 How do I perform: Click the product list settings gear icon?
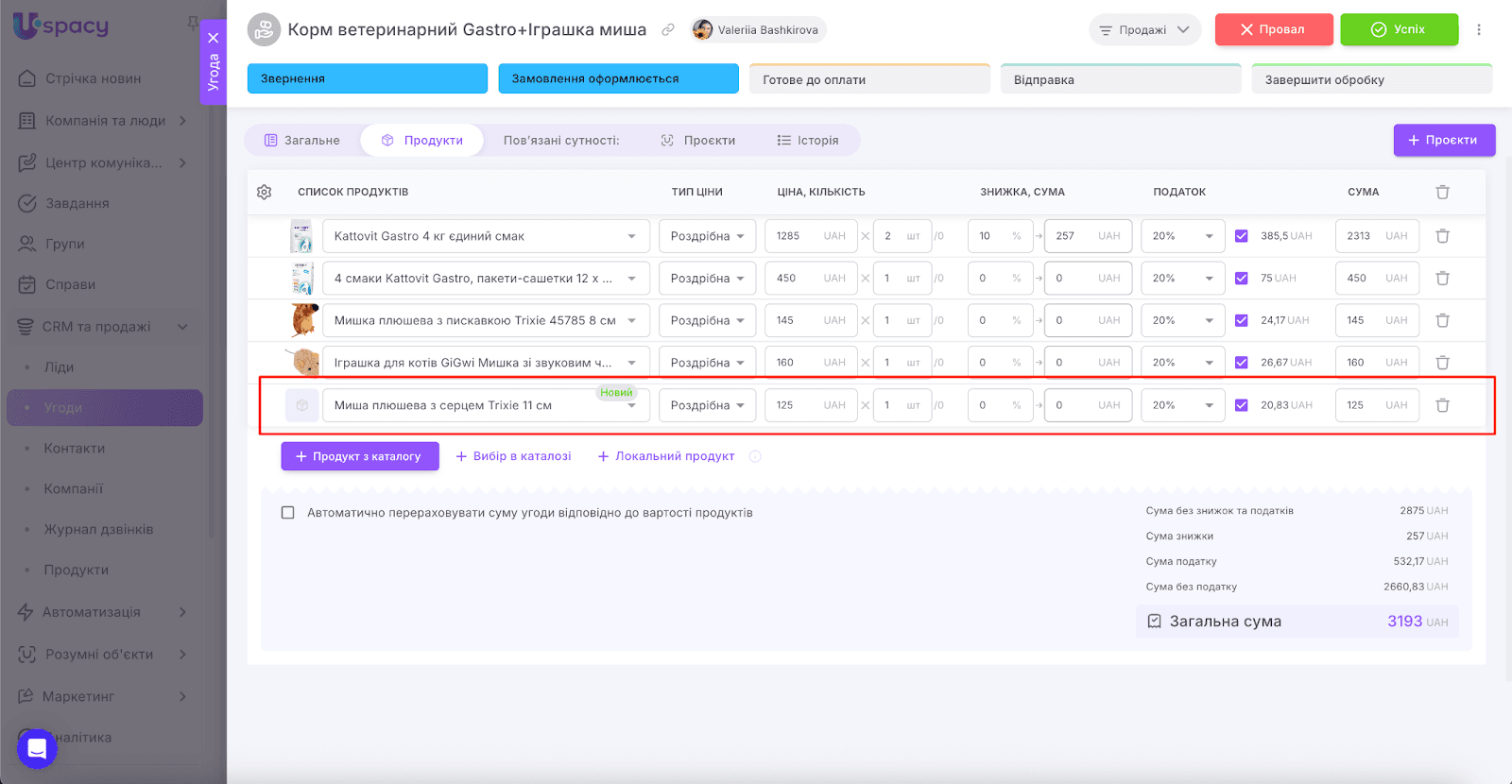pos(265,192)
